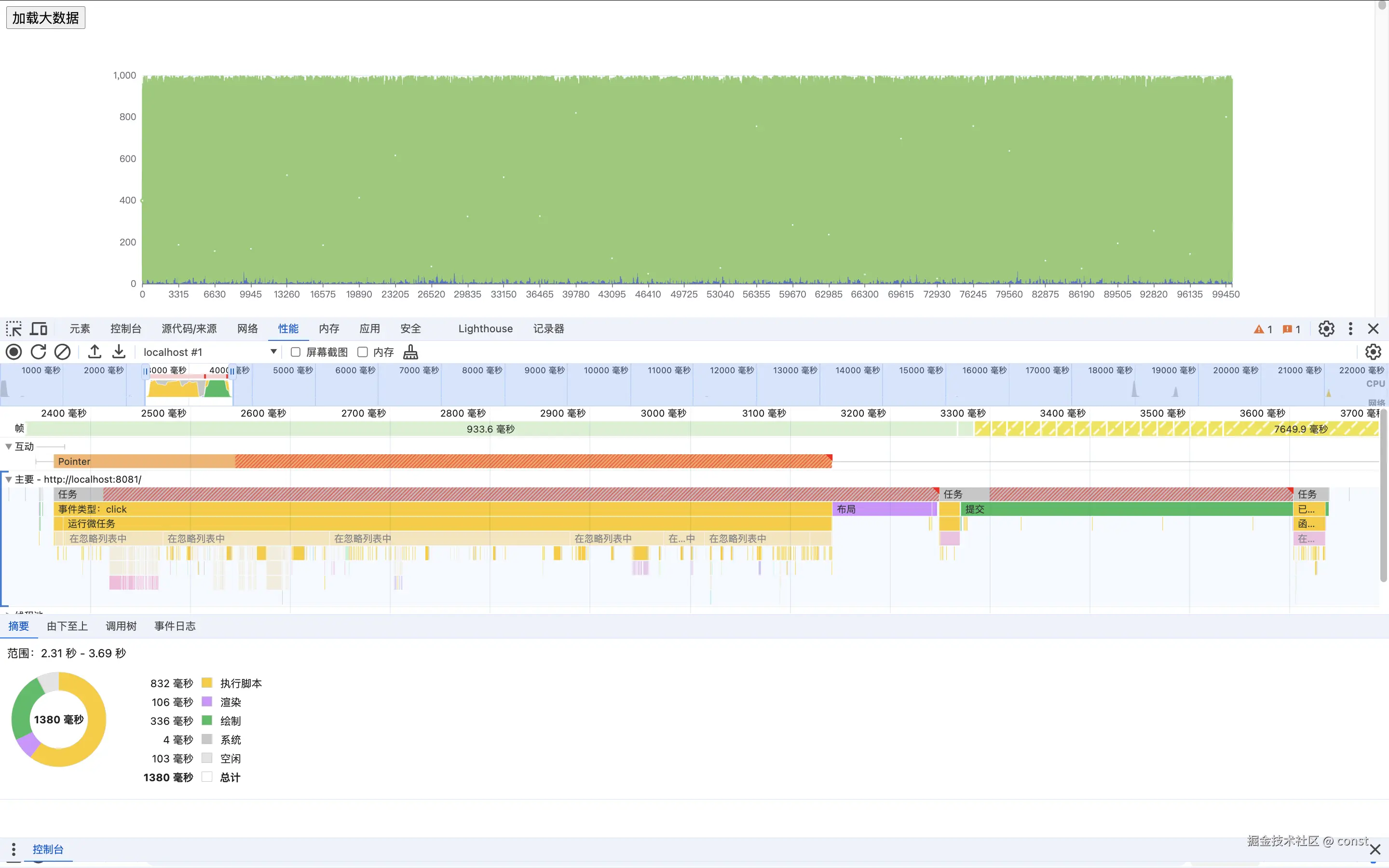The width and height of the screenshot is (1389, 868).
Task: Click the collect garbage broom icon
Action: point(410,352)
